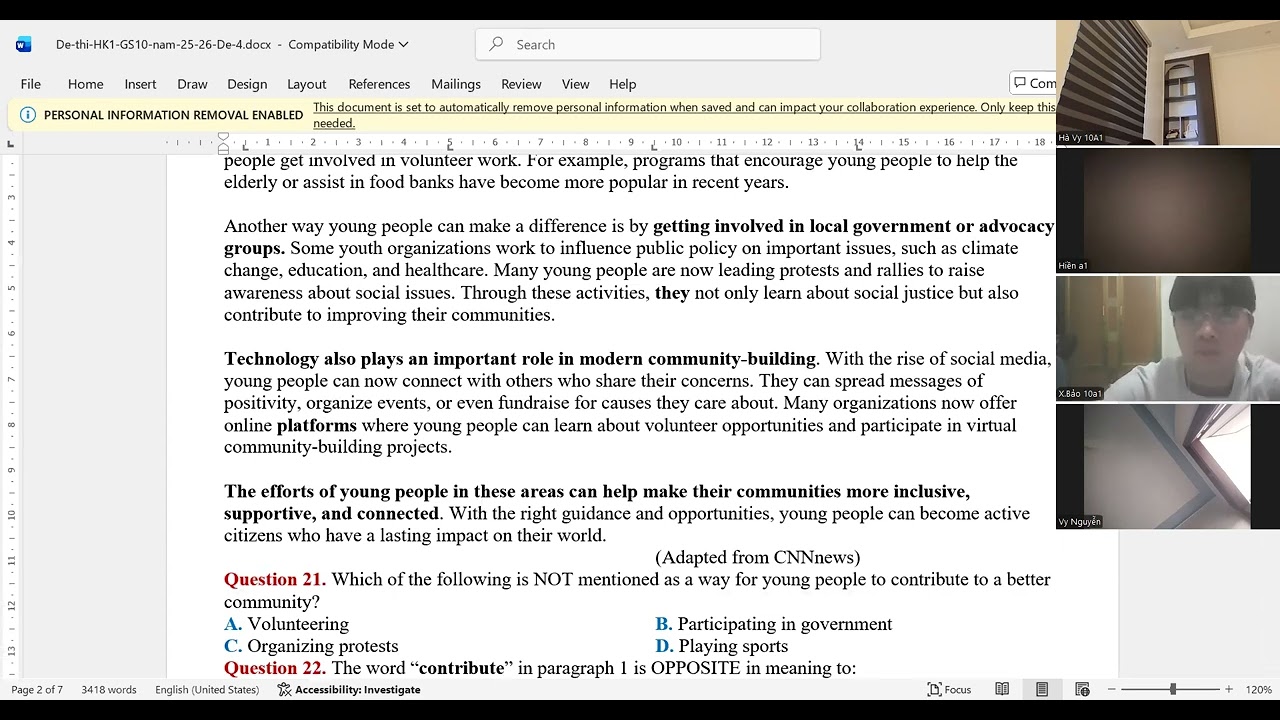Screen dimensions: 1280x720
Task: Click the bold word "platforms" in the document
Action: coord(316,425)
